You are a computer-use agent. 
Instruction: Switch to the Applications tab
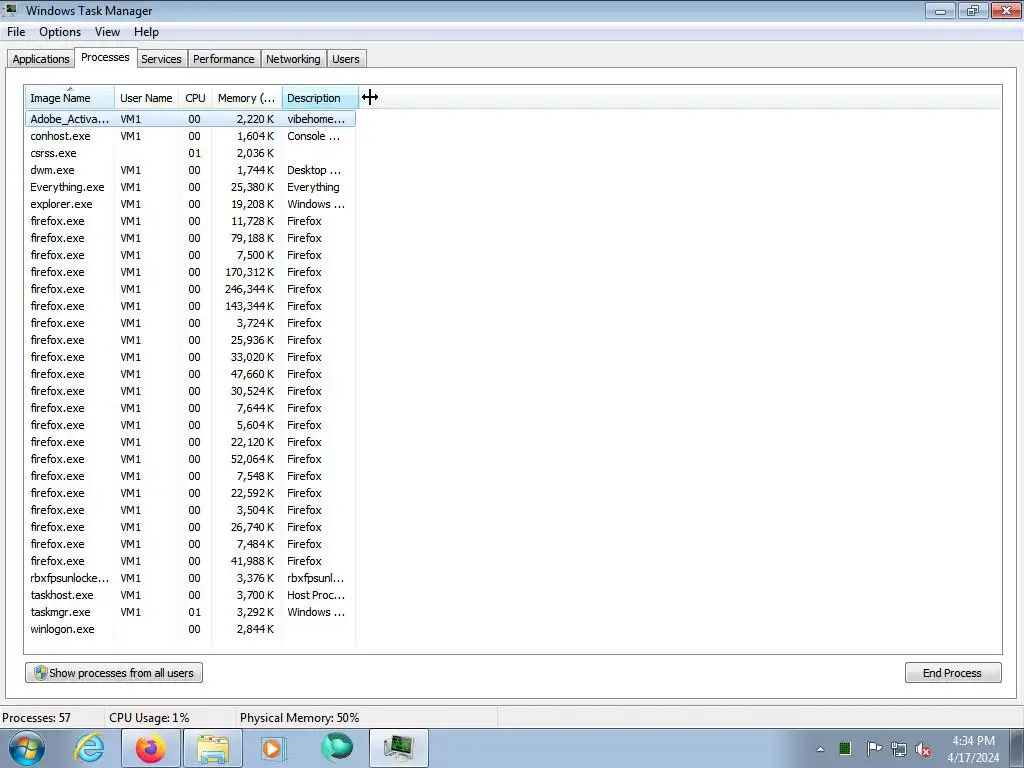click(x=40, y=59)
